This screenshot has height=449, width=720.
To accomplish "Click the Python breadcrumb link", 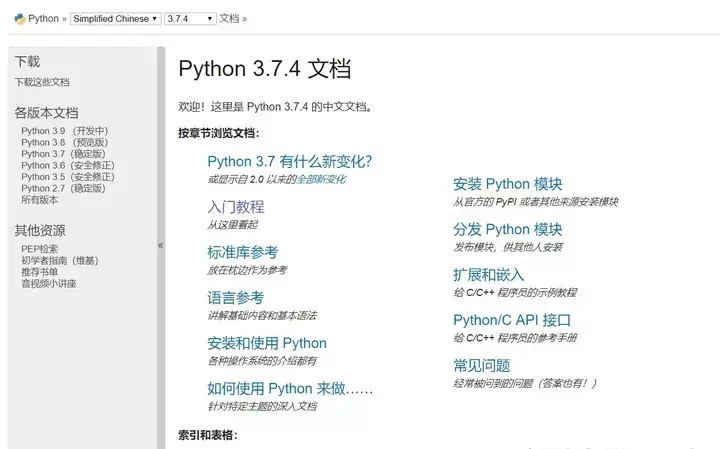I will point(43,19).
